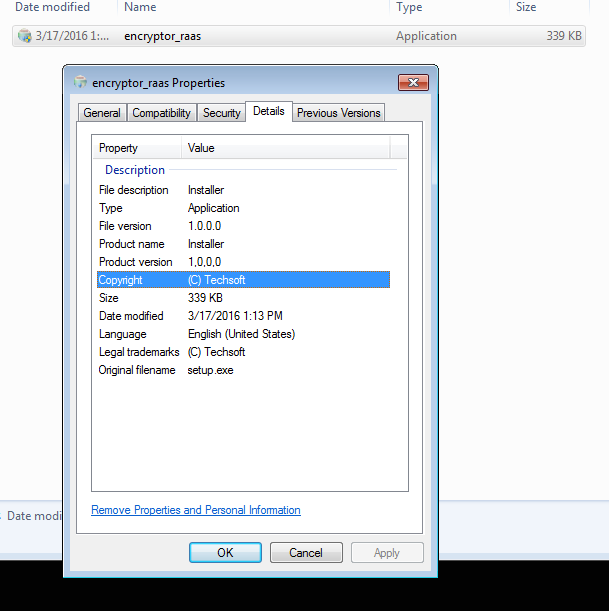Select the Date modified property row

tap(244, 316)
